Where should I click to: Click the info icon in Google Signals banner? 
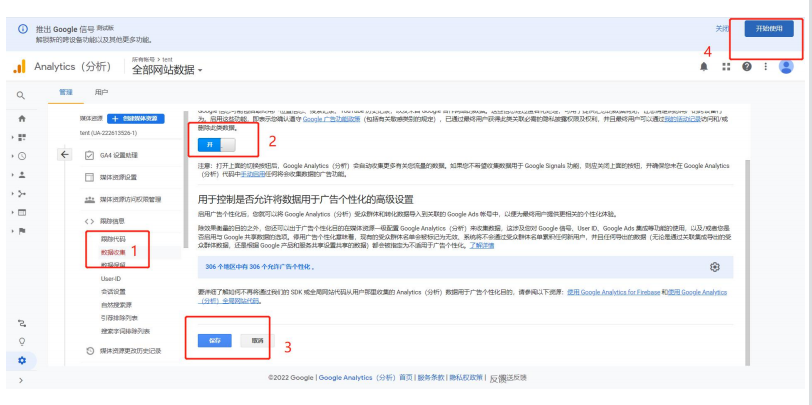[x=23, y=29]
